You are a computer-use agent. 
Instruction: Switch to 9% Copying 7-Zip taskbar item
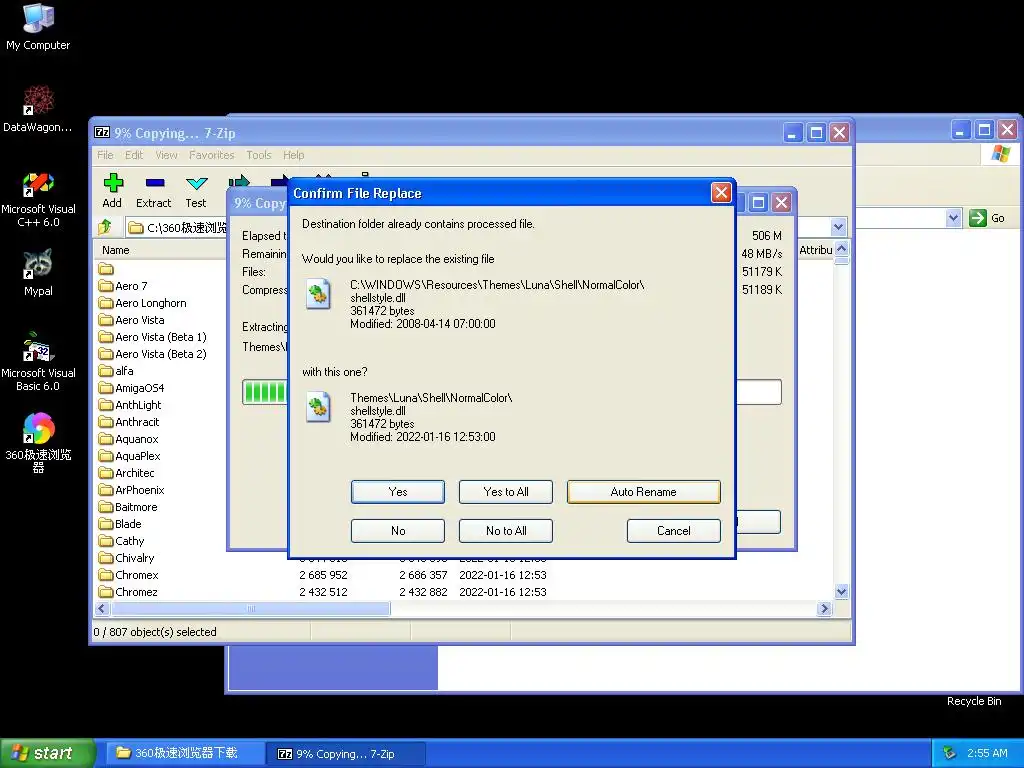[x=347, y=753]
